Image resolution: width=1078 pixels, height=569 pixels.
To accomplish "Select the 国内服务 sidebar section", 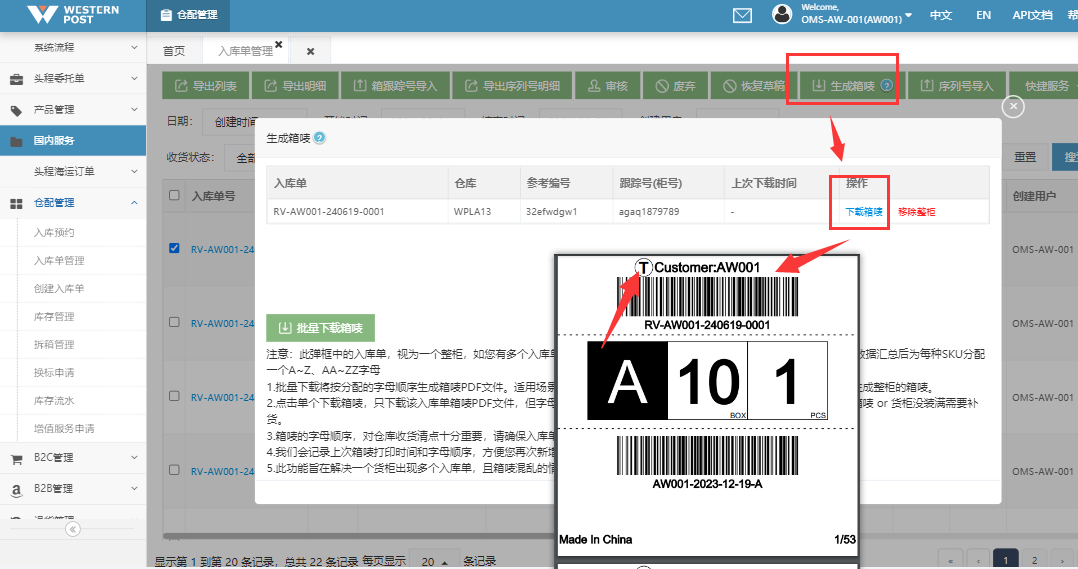I will 73,140.
